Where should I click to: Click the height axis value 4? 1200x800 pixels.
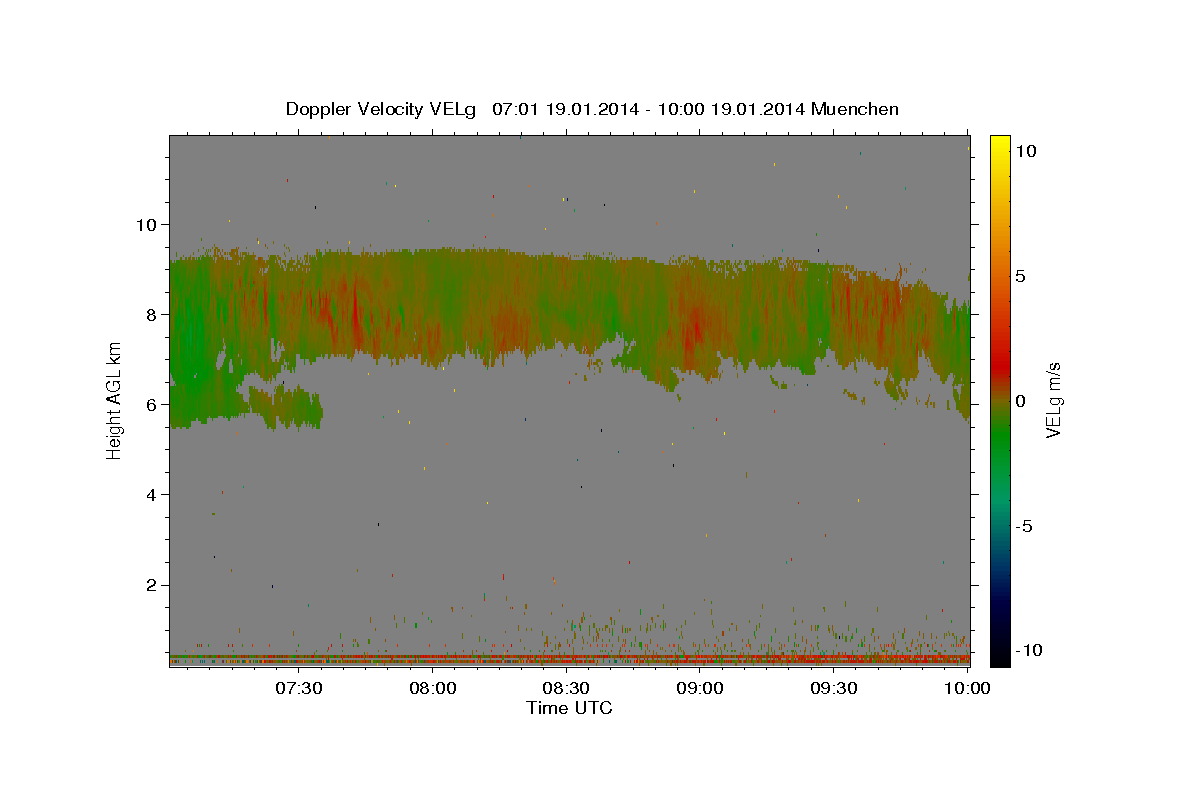149,495
